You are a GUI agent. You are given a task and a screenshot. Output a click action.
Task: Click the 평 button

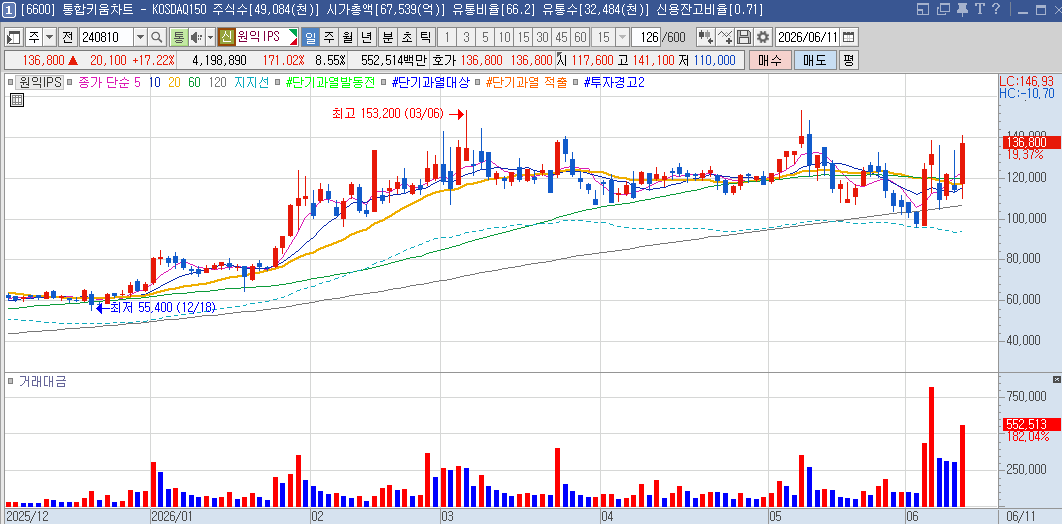849,60
